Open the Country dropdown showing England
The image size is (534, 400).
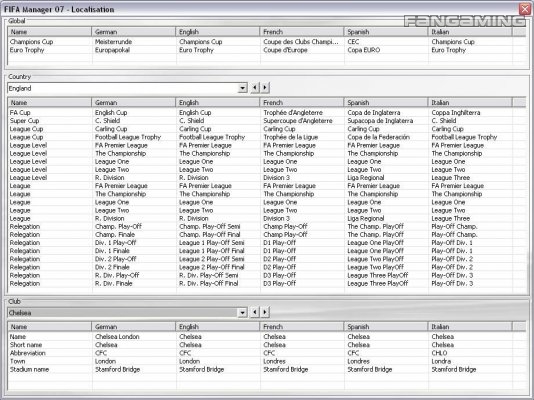(242, 88)
